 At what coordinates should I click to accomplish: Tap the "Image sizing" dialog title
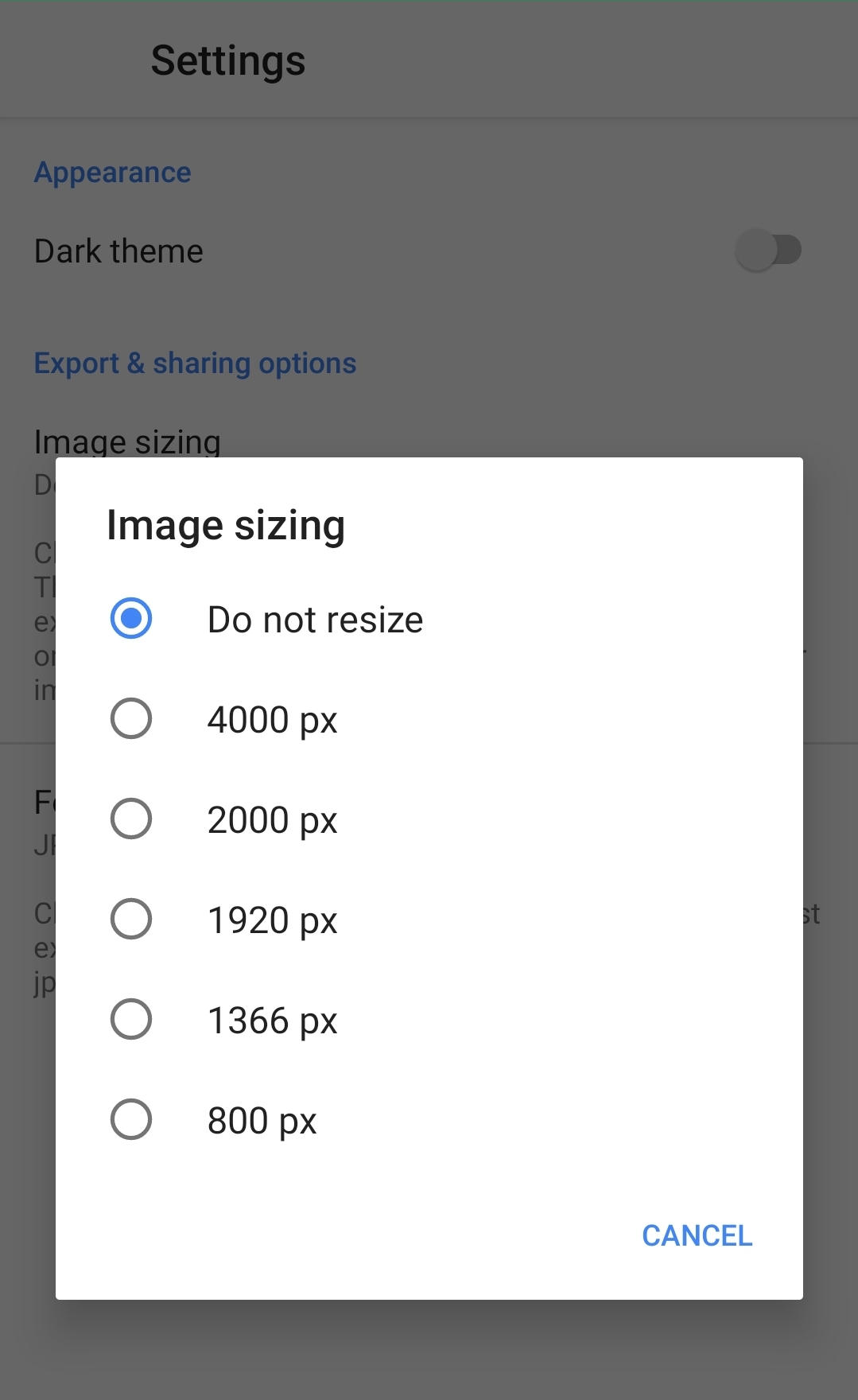(226, 526)
